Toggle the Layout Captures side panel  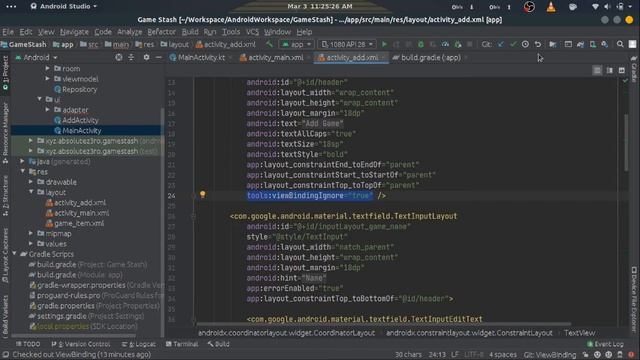(x=5, y=255)
